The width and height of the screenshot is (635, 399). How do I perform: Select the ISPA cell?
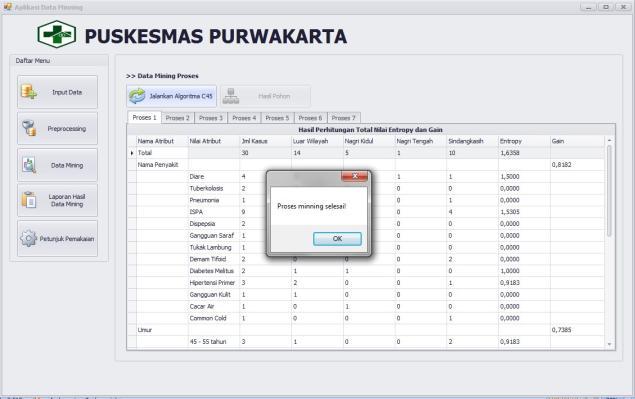coord(214,212)
